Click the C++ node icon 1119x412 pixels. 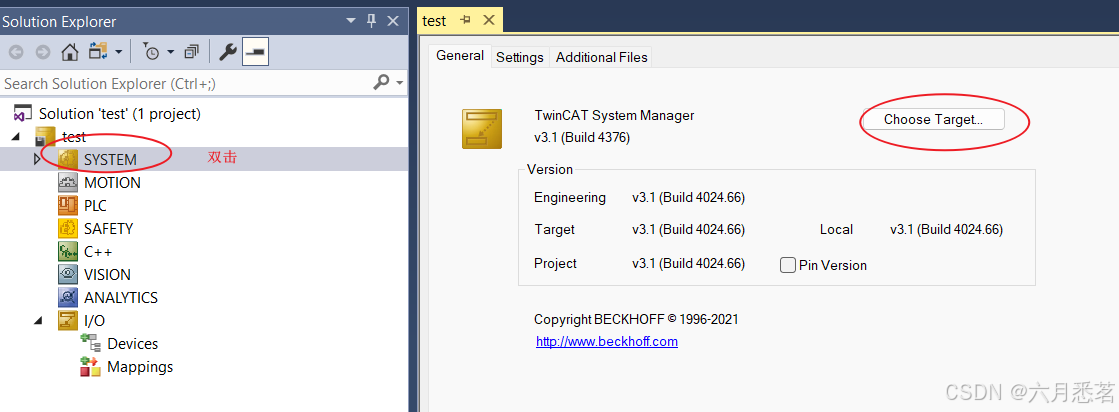click(x=67, y=251)
